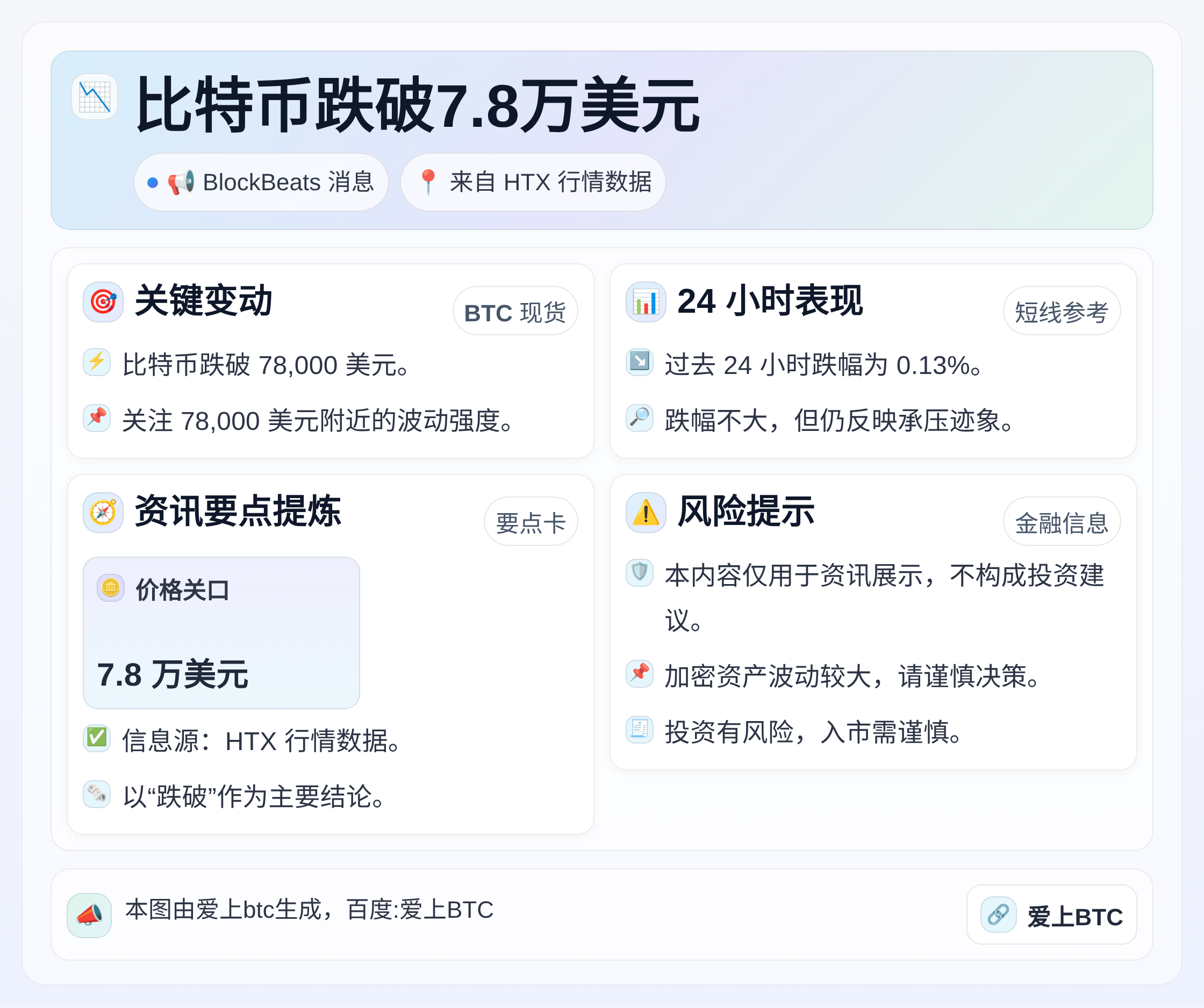This screenshot has width=1204, height=1008.
Task: Click the 7.8 万美元 value
Action: (172, 674)
